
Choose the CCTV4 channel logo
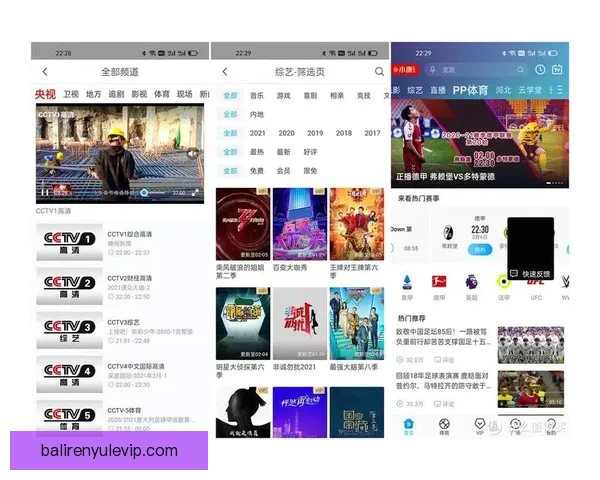coord(69,374)
